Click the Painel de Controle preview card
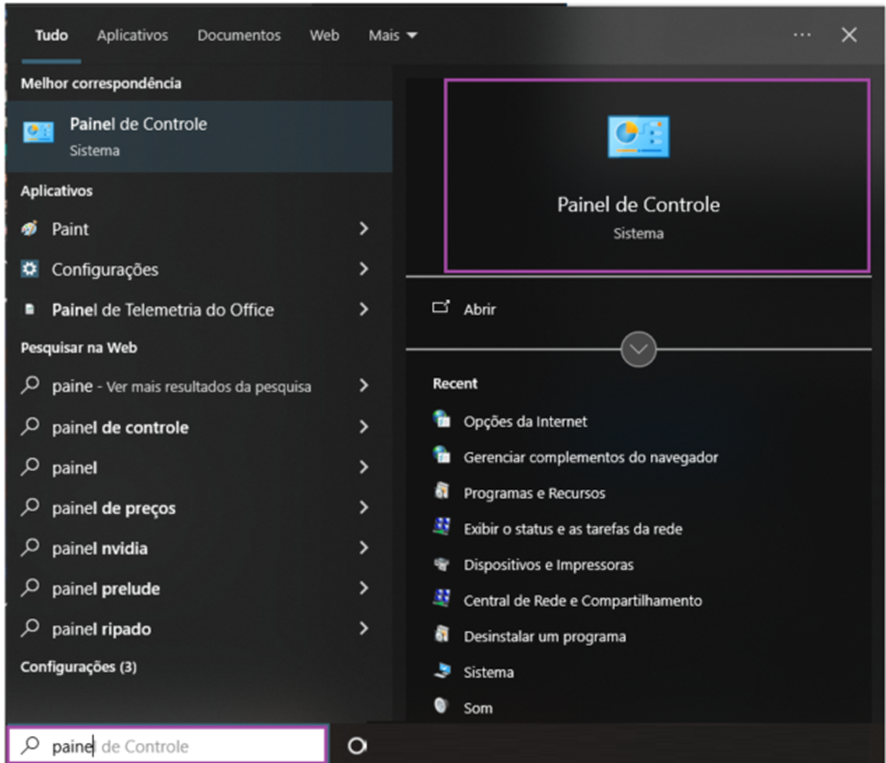The image size is (886, 763). 657,176
